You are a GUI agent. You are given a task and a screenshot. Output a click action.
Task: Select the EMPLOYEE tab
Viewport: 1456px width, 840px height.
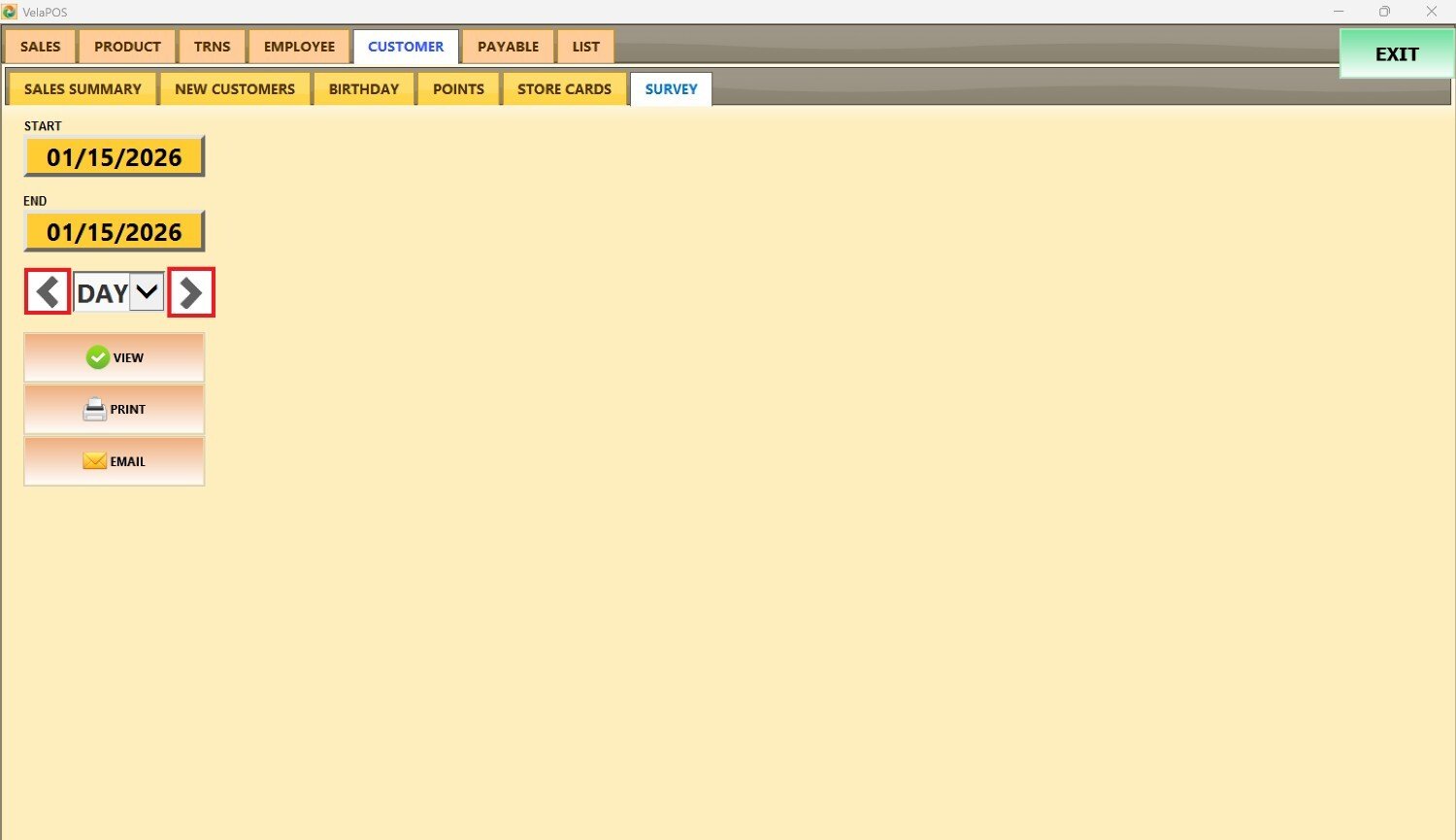tap(299, 47)
